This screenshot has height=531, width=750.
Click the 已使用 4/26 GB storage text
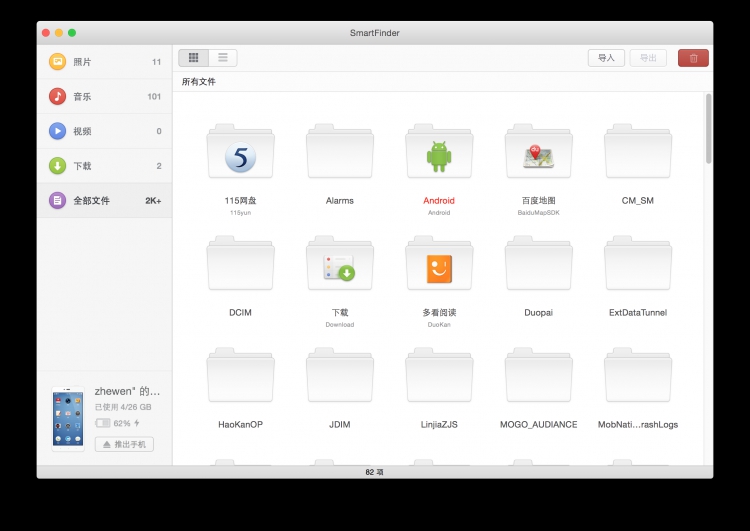pos(123,407)
